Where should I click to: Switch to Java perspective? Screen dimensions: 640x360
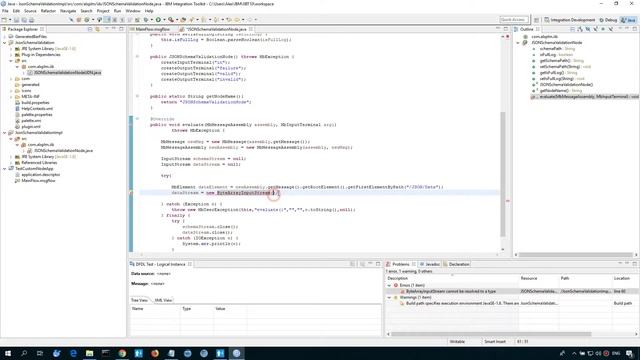(628, 20)
